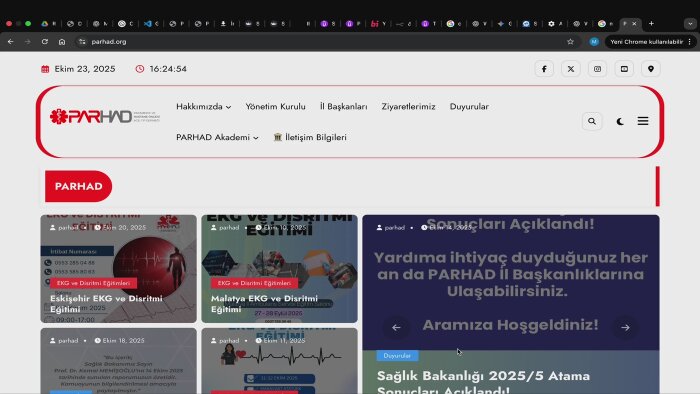
Task: Click the category tag on Eskişehir card
Action: [93, 283]
